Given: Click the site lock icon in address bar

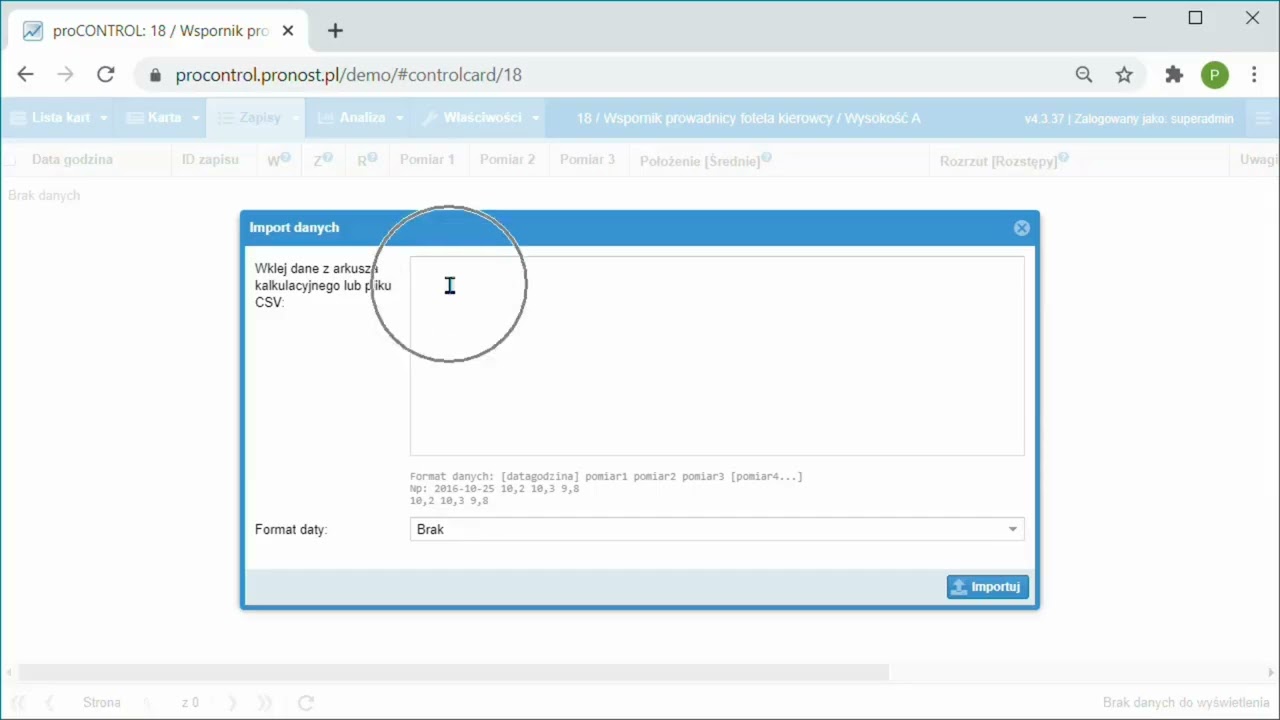Looking at the screenshot, I should click(x=154, y=75).
